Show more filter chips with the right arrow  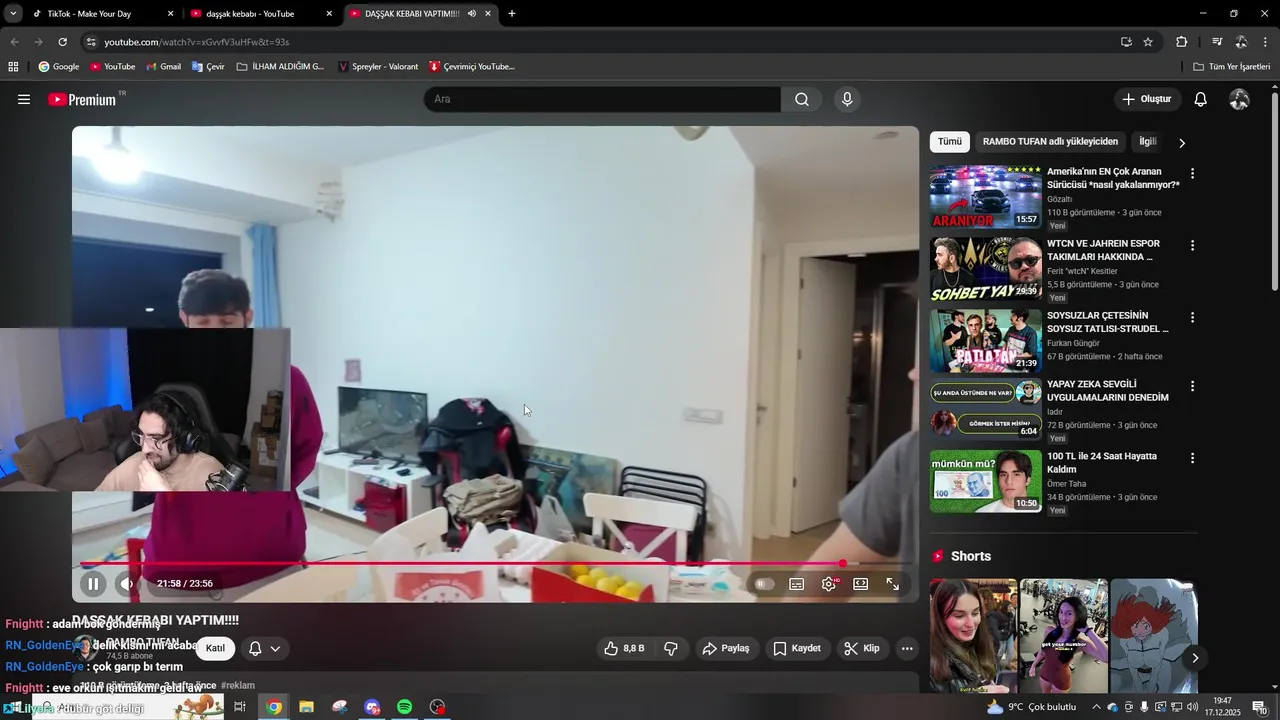point(1182,142)
